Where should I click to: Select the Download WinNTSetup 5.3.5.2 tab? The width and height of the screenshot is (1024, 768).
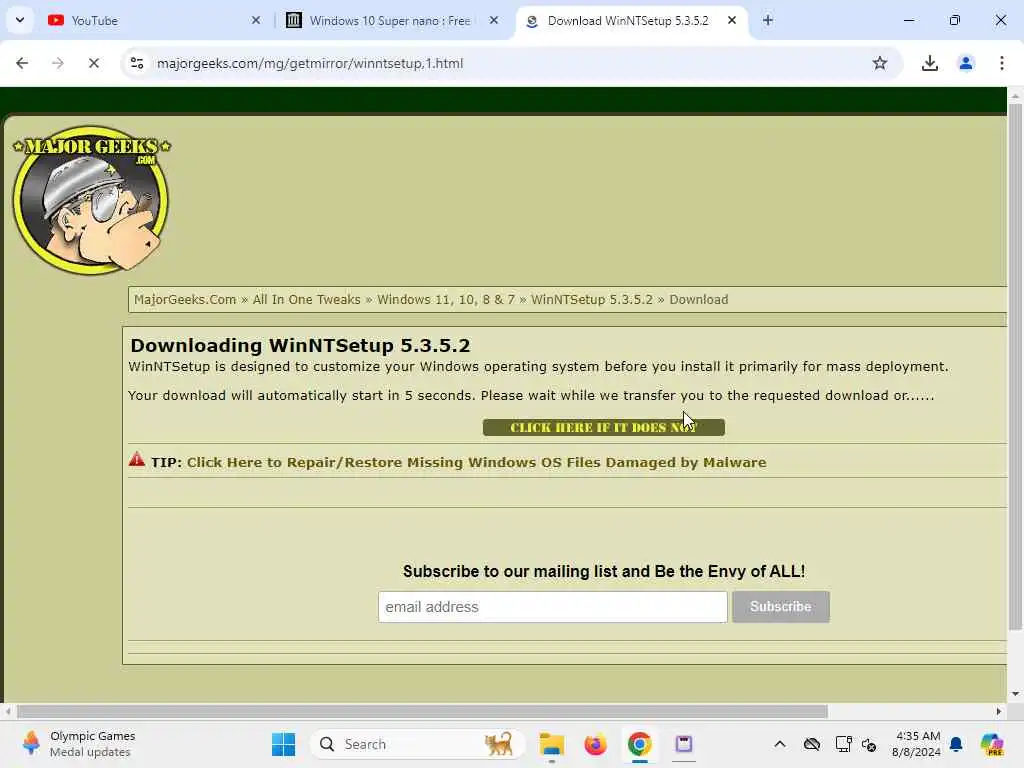pos(627,21)
